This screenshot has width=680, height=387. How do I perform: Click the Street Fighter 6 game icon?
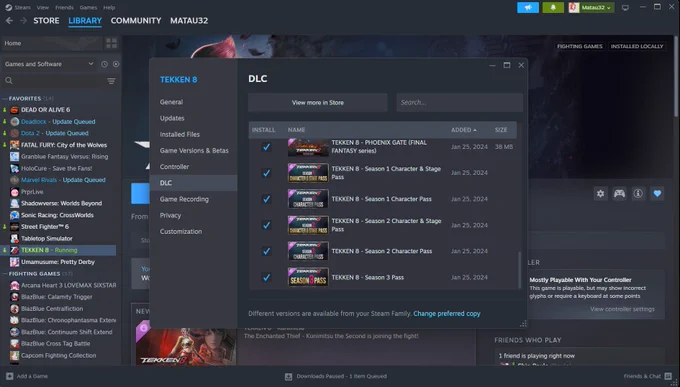click(x=14, y=226)
